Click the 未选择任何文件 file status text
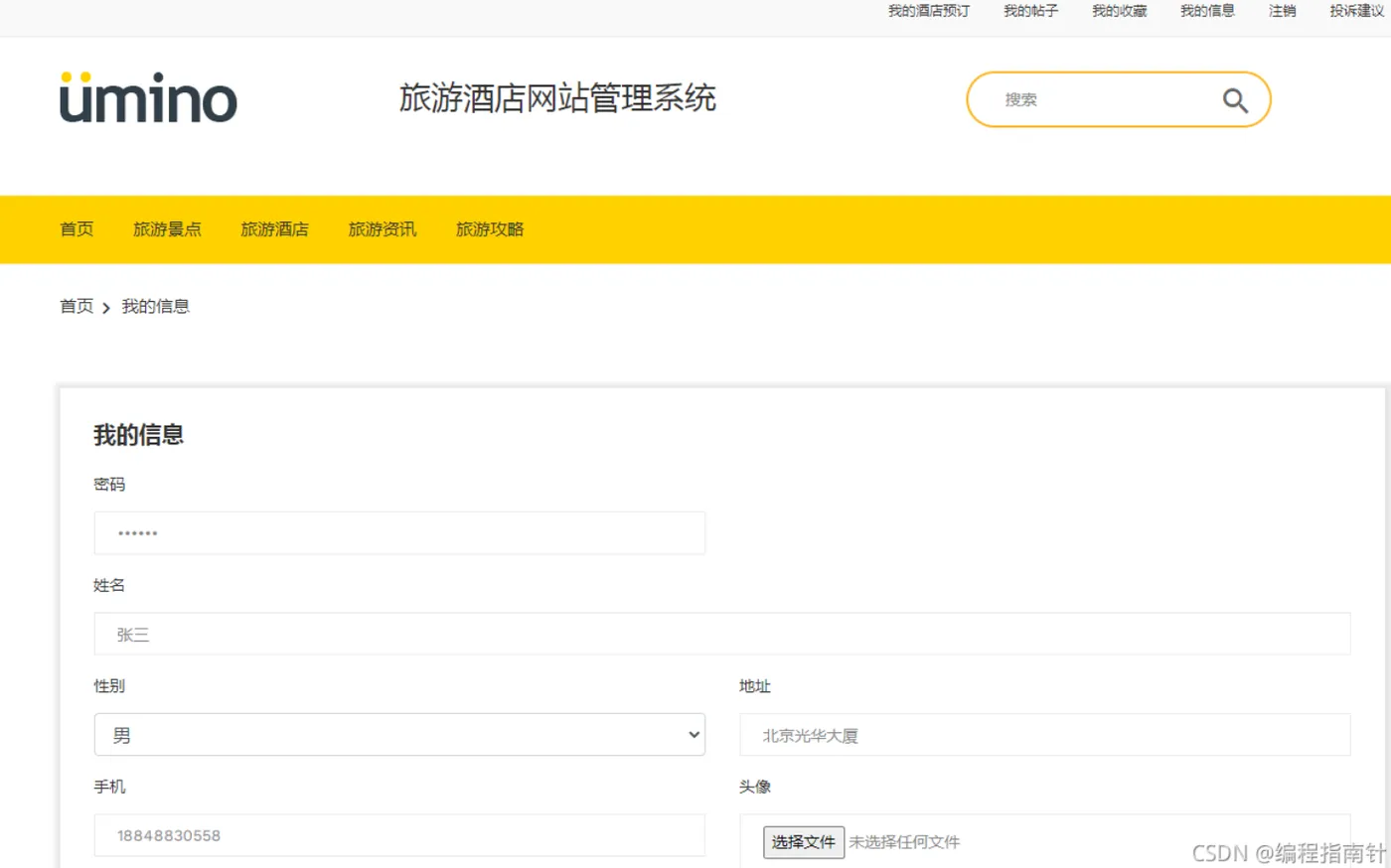Image resolution: width=1391 pixels, height=868 pixels. [x=904, y=842]
